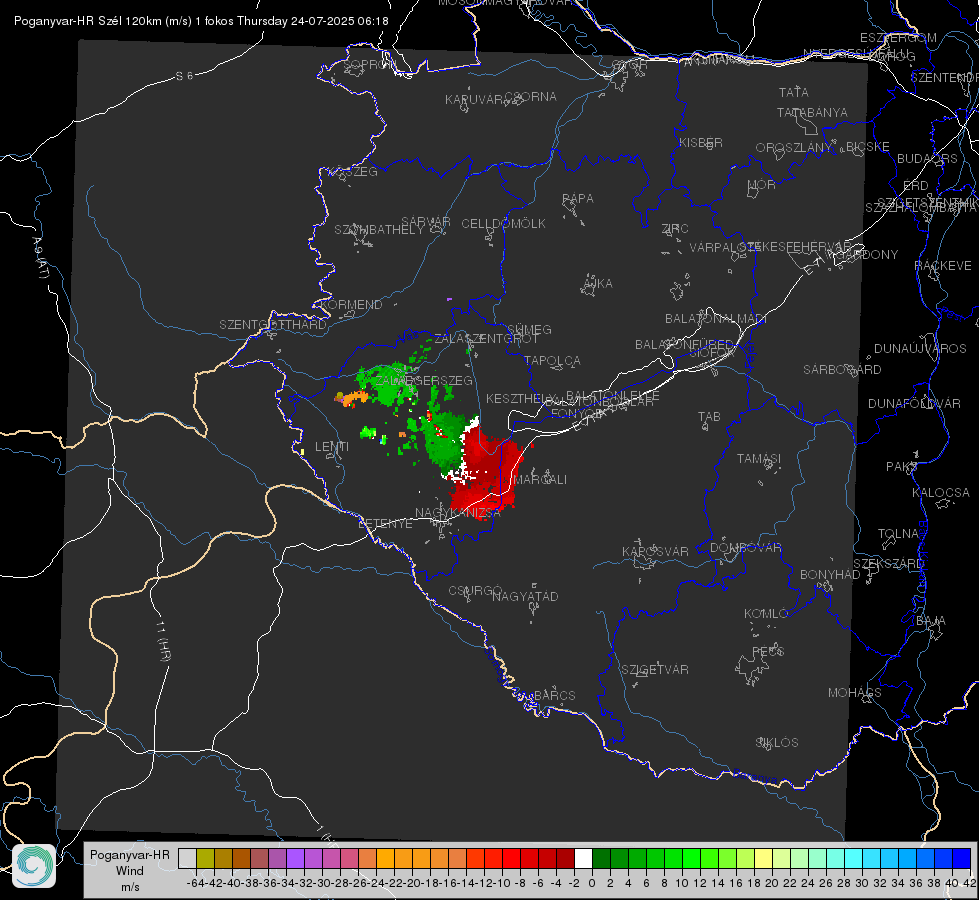Click the SOPRON city label

(370, 64)
